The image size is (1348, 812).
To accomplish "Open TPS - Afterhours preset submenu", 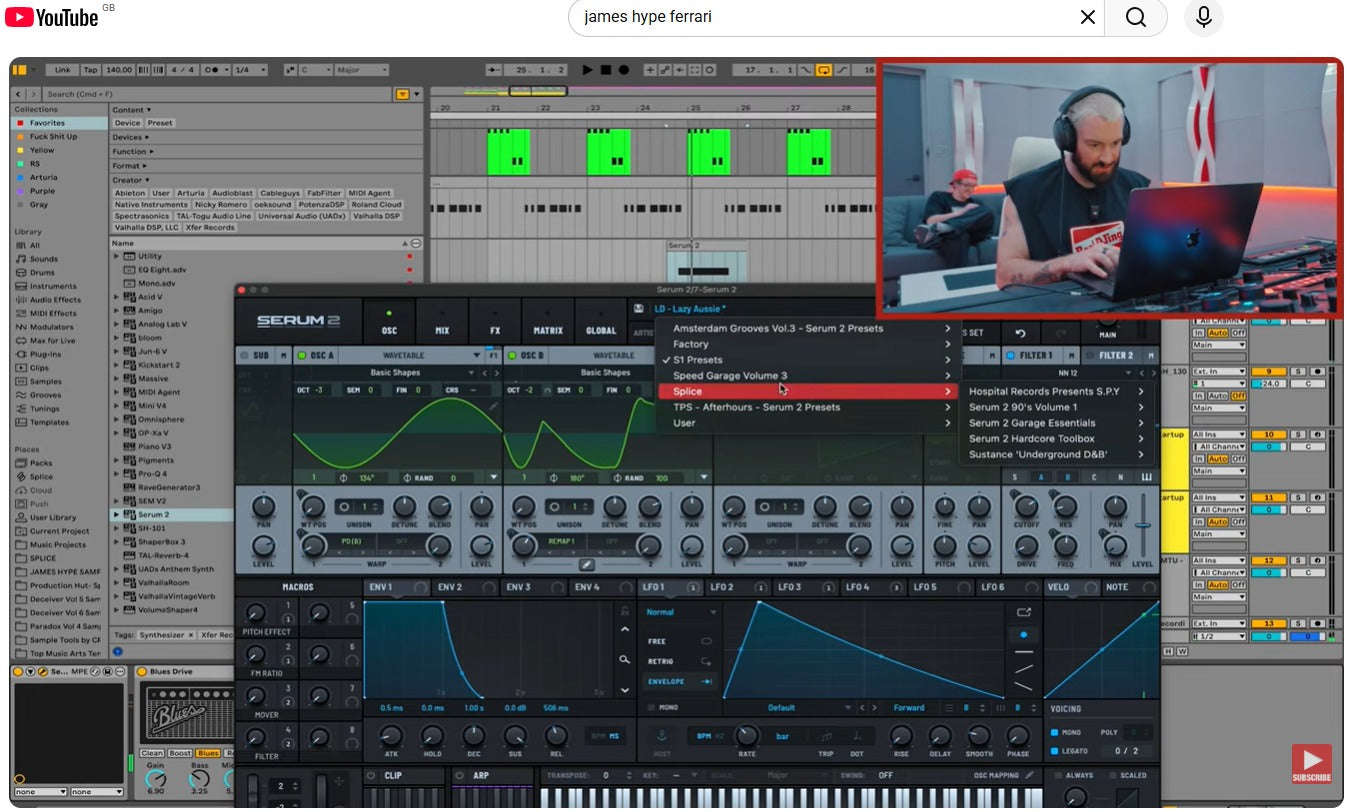I will point(807,407).
